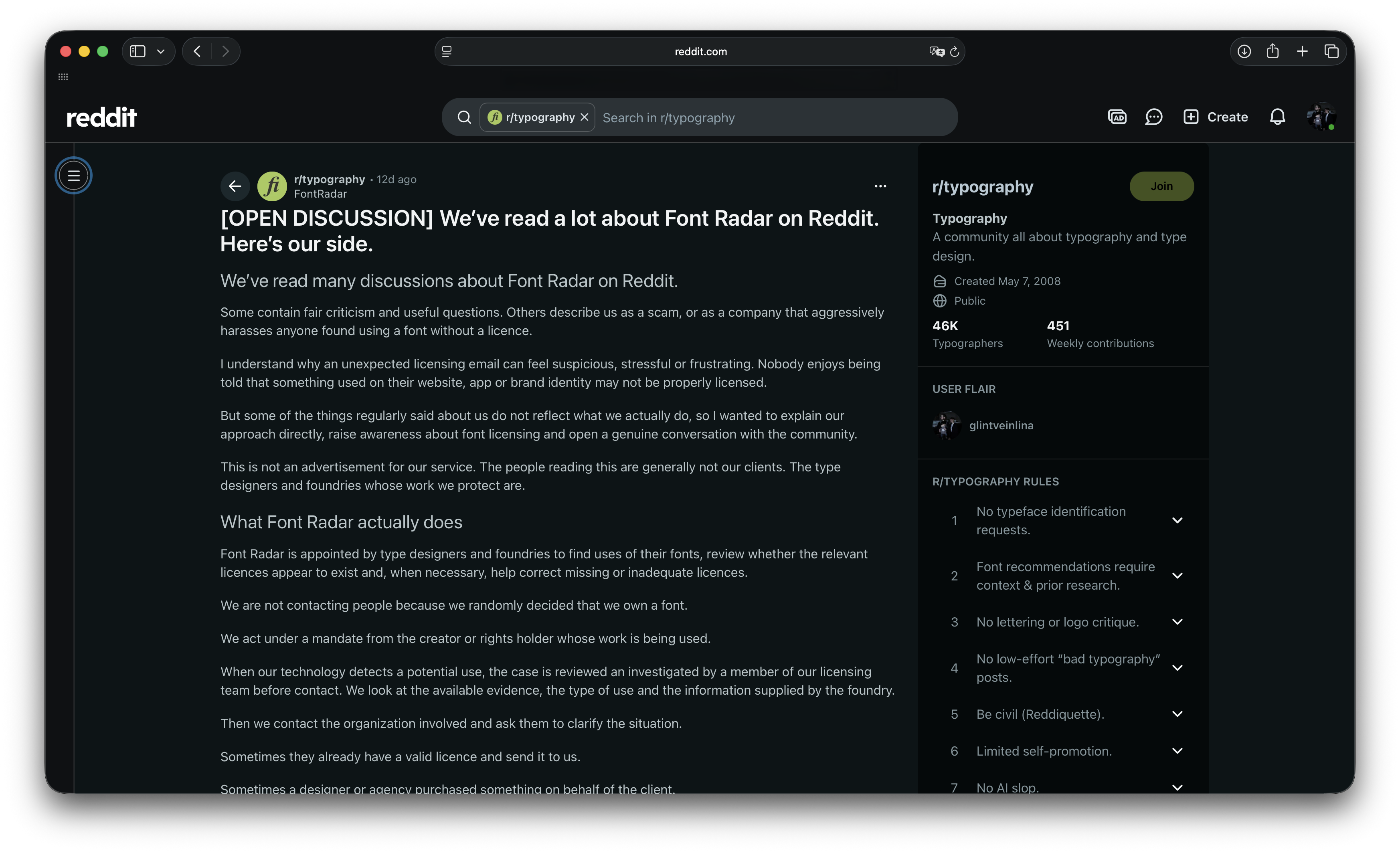Click the Public community label
This screenshot has width=1400, height=853.
point(970,301)
